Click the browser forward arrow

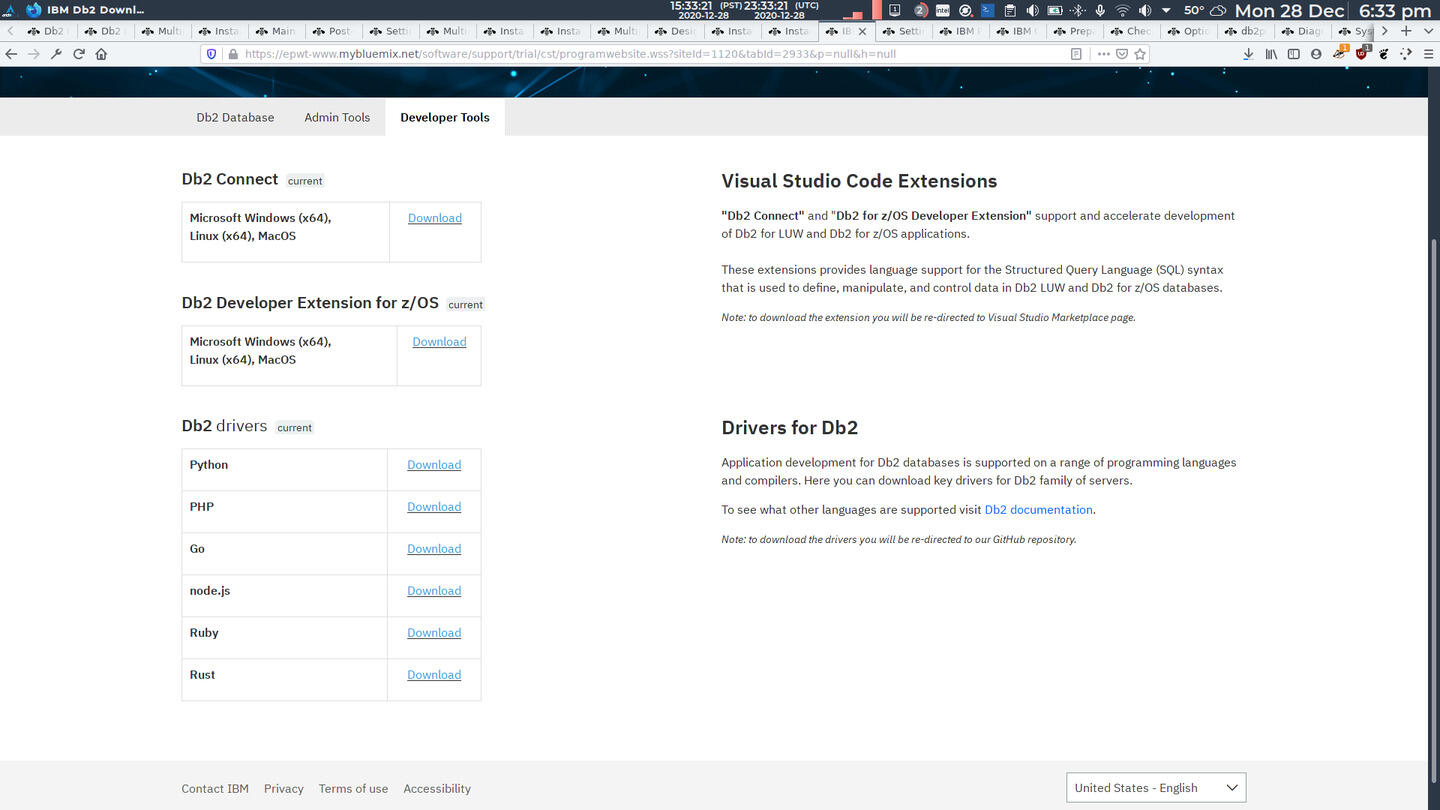(x=34, y=54)
